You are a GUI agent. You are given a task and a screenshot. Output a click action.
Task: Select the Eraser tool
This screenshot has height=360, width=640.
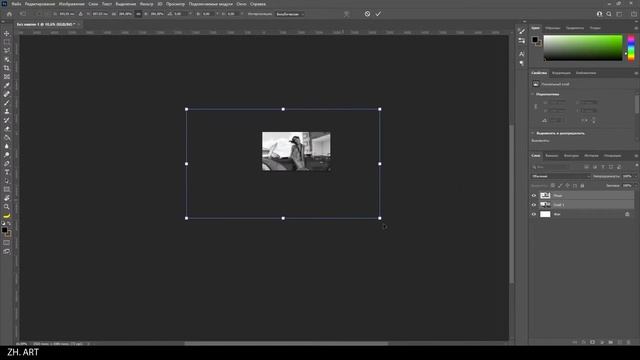(x=7, y=129)
